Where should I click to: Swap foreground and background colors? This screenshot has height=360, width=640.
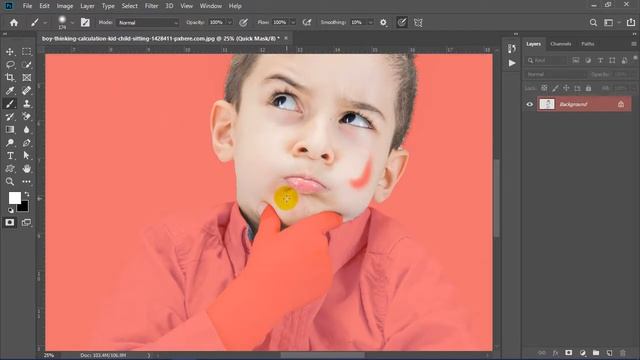[x=27, y=194]
